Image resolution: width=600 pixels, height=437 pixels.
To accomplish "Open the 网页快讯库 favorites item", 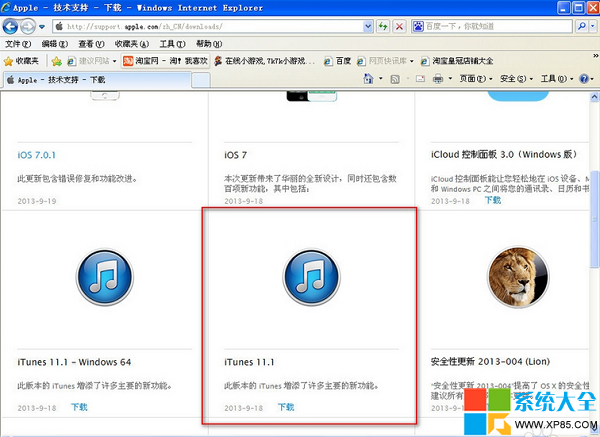I will pos(382,61).
